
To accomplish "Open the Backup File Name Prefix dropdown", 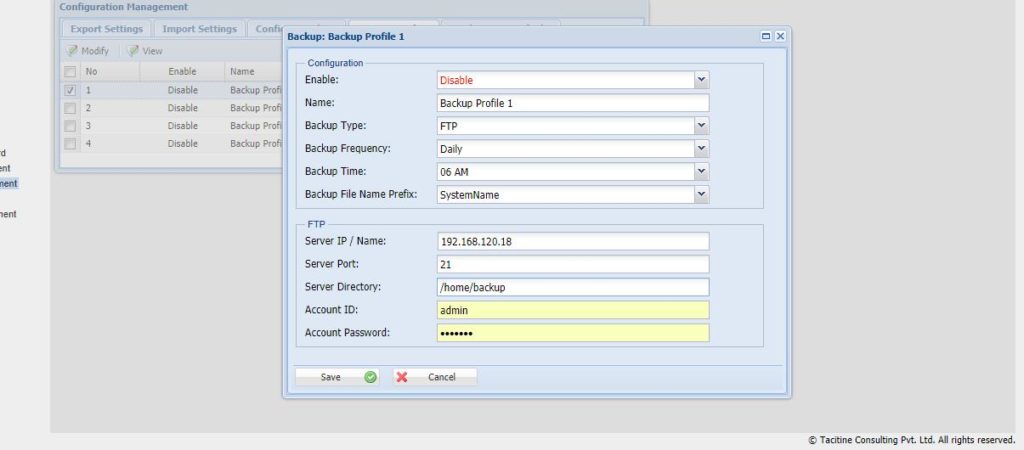I will (x=701, y=195).
